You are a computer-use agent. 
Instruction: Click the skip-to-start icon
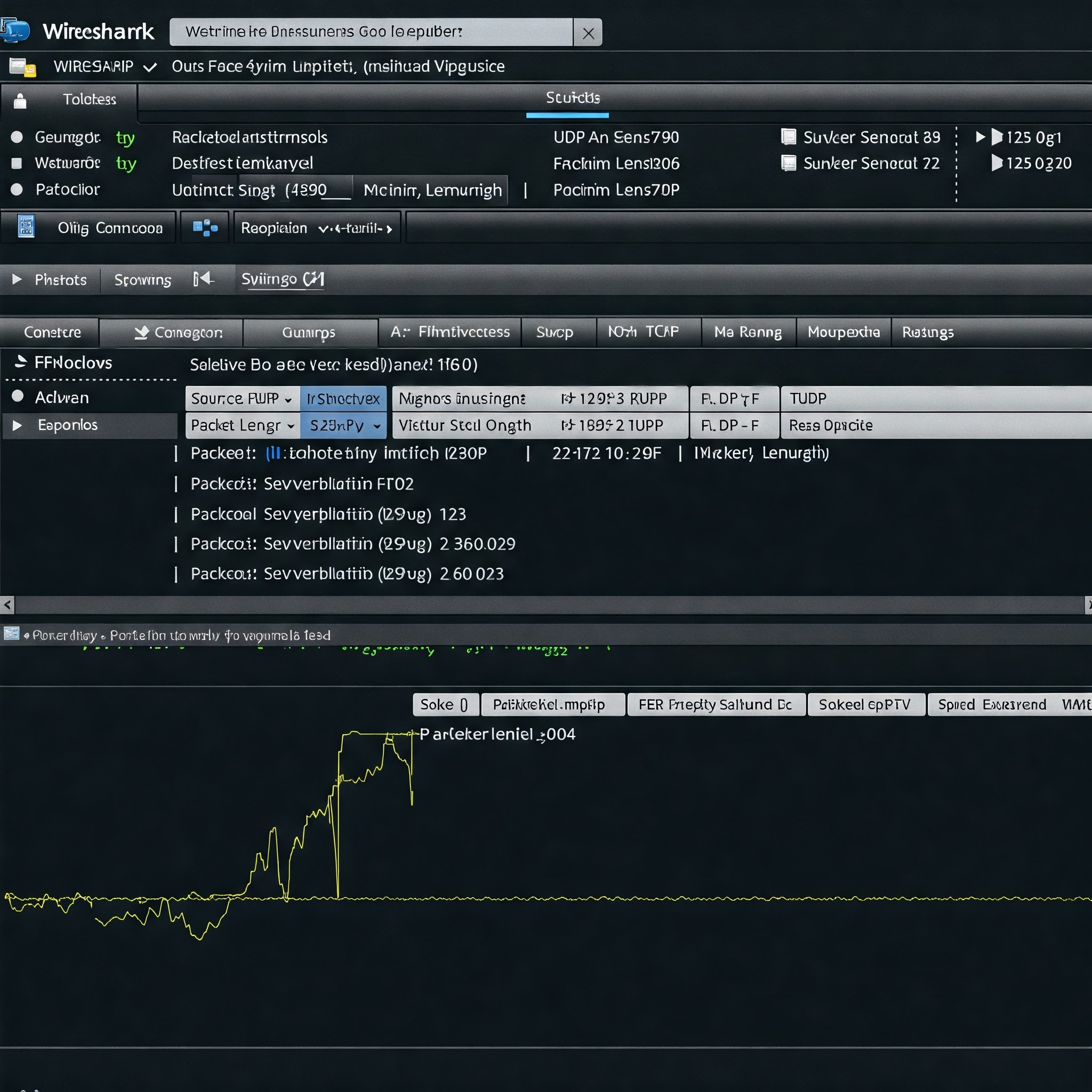pyautogui.click(x=204, y=279)
